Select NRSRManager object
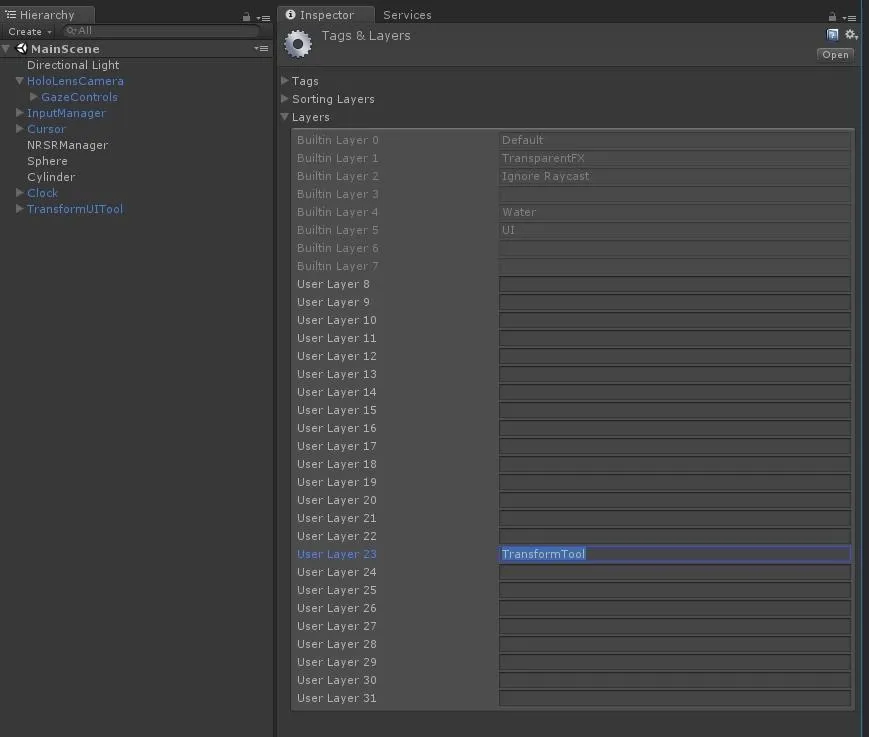Viewport: 869px width, 737px height. click(68, 145)
